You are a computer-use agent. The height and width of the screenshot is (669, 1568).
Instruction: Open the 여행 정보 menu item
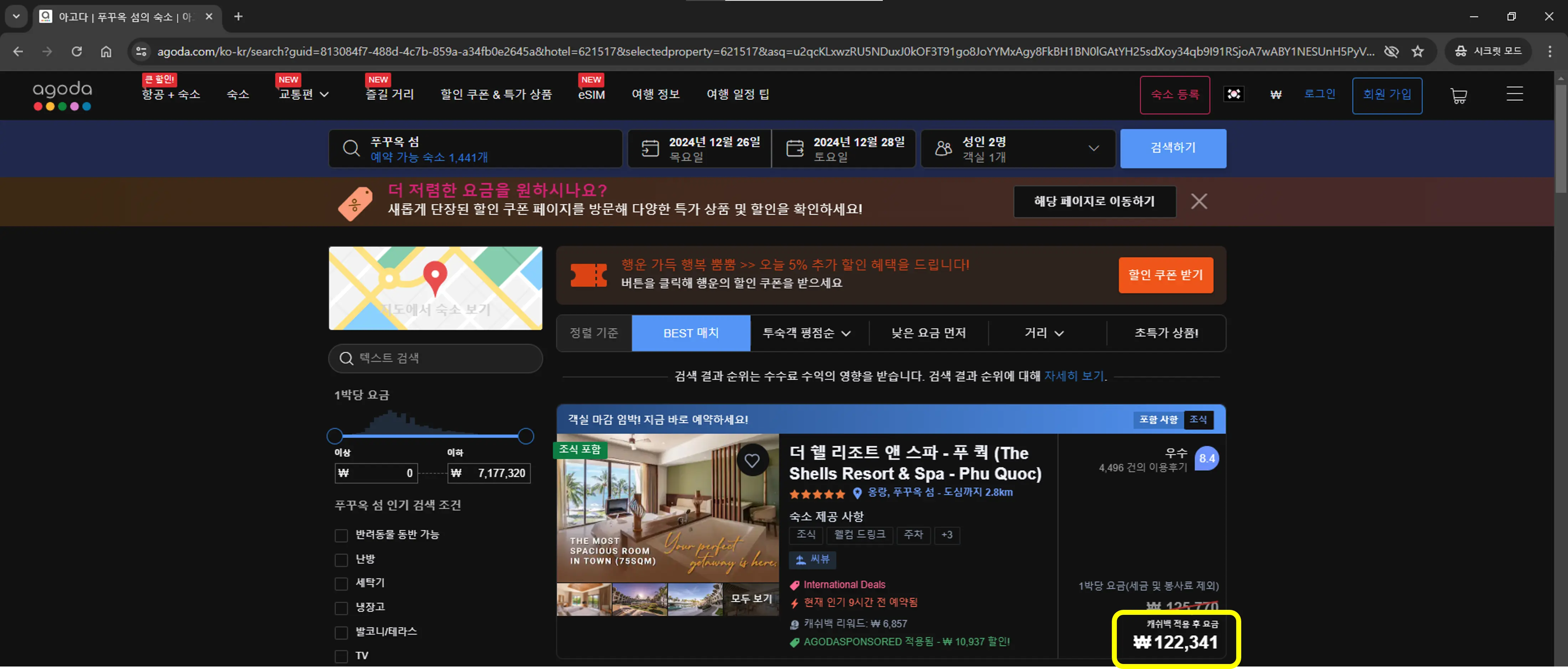tap(656, 94)
